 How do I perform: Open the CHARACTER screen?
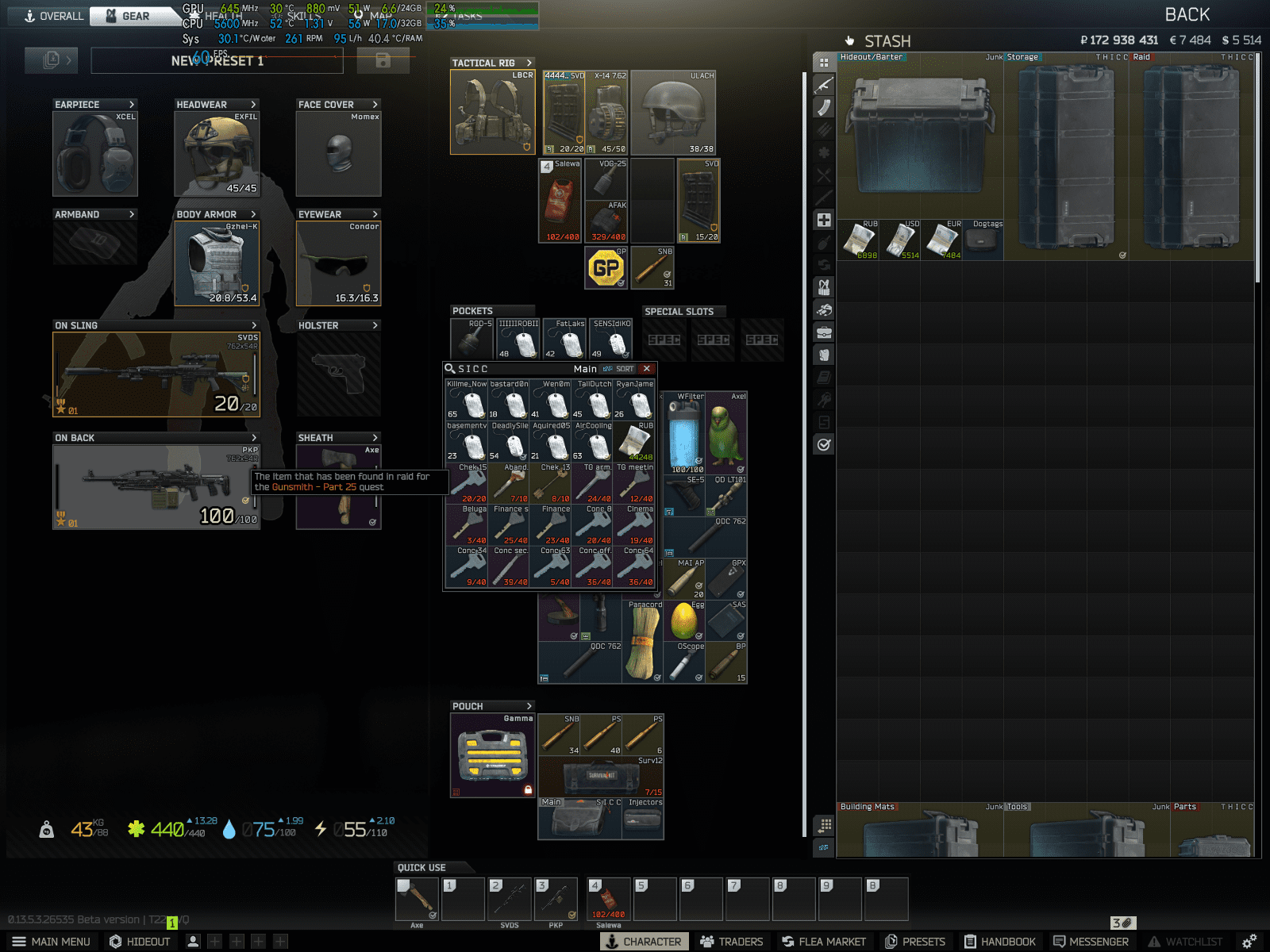pyautogui.click(x=644, y=942)
